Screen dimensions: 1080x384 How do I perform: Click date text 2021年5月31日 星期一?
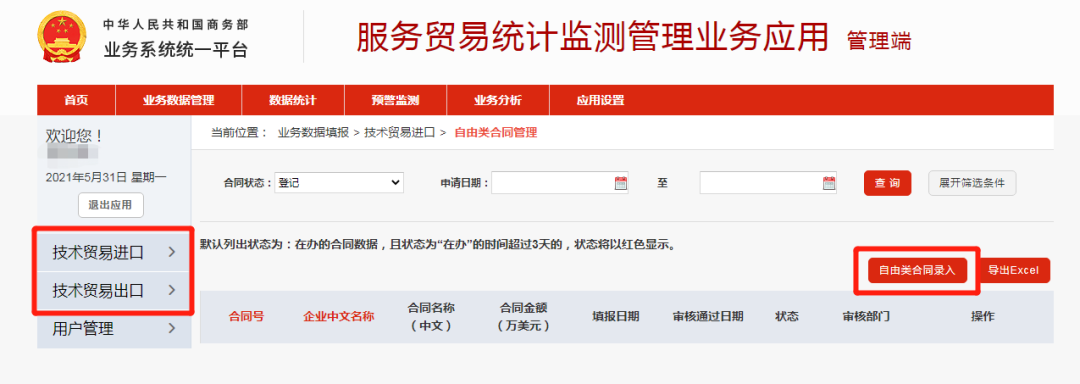(106, 177)
